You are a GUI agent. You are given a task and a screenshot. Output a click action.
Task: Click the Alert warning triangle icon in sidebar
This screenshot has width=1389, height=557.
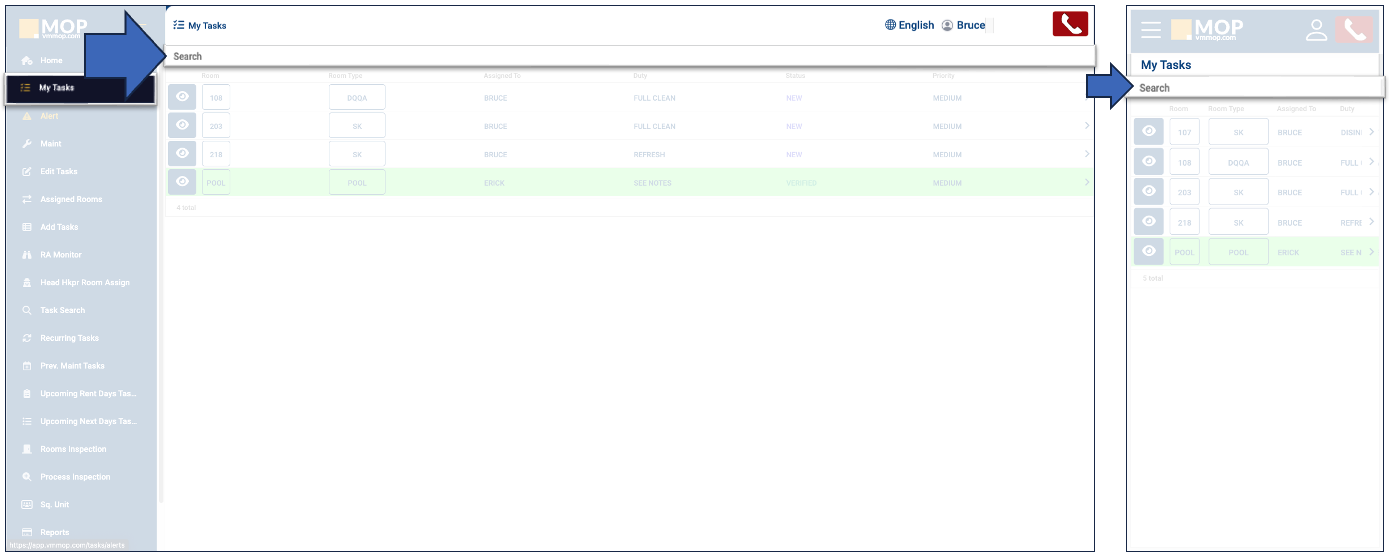pos(27,116)
